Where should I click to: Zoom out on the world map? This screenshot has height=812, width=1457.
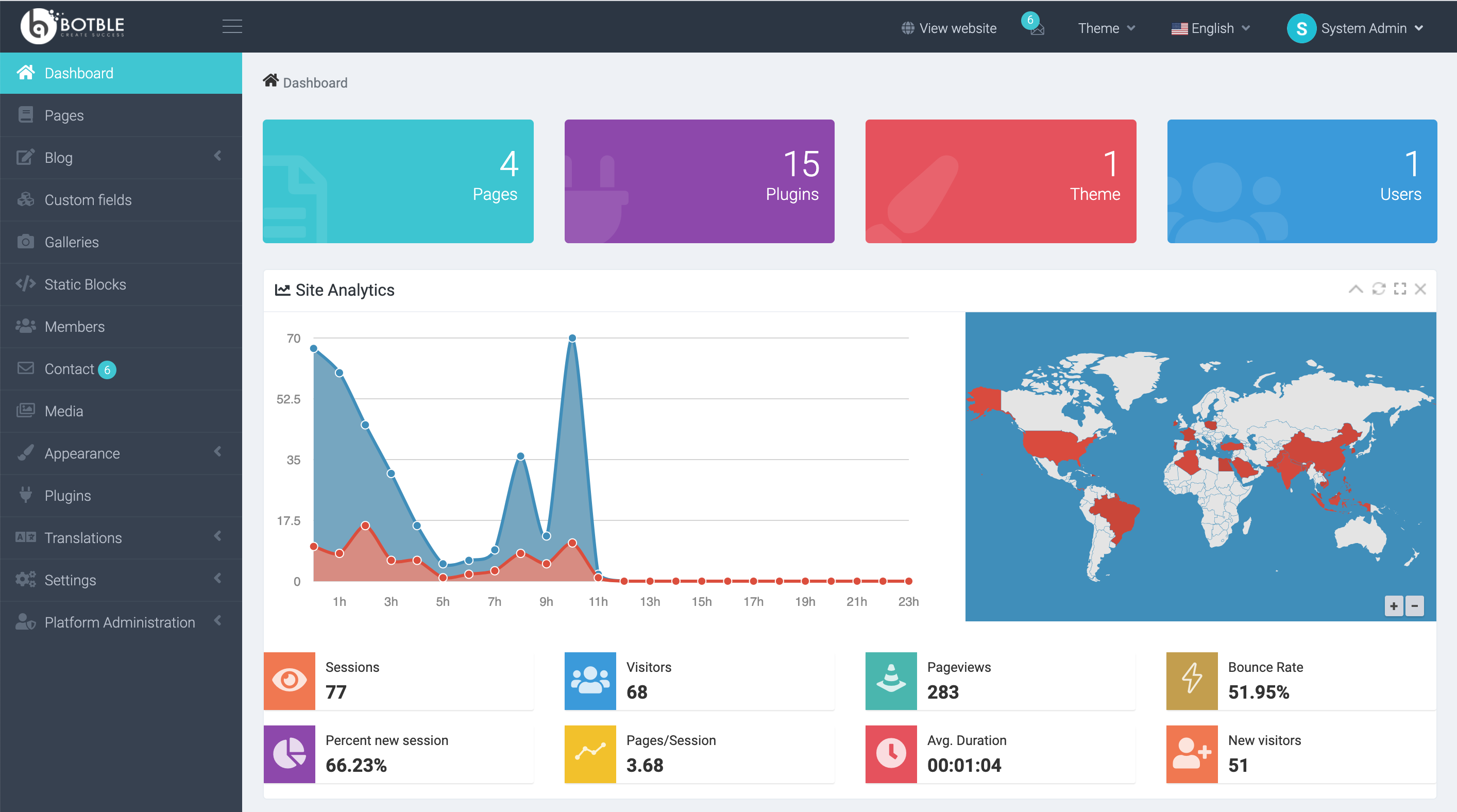tap(1415, 606)
